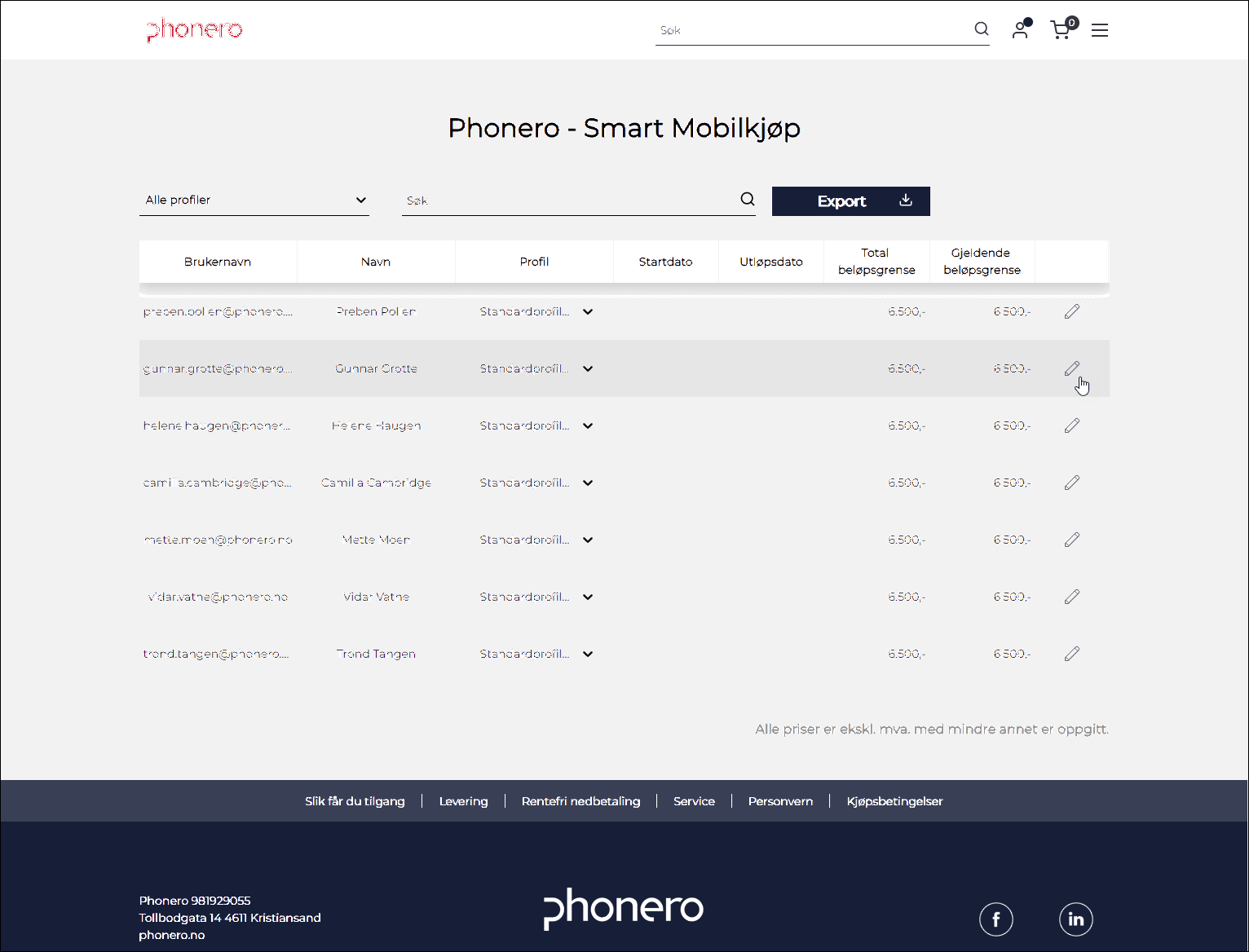Click the Startdato column header
Image resolution: width=1249 pixels, height=952 pixels.
(666, 262)
